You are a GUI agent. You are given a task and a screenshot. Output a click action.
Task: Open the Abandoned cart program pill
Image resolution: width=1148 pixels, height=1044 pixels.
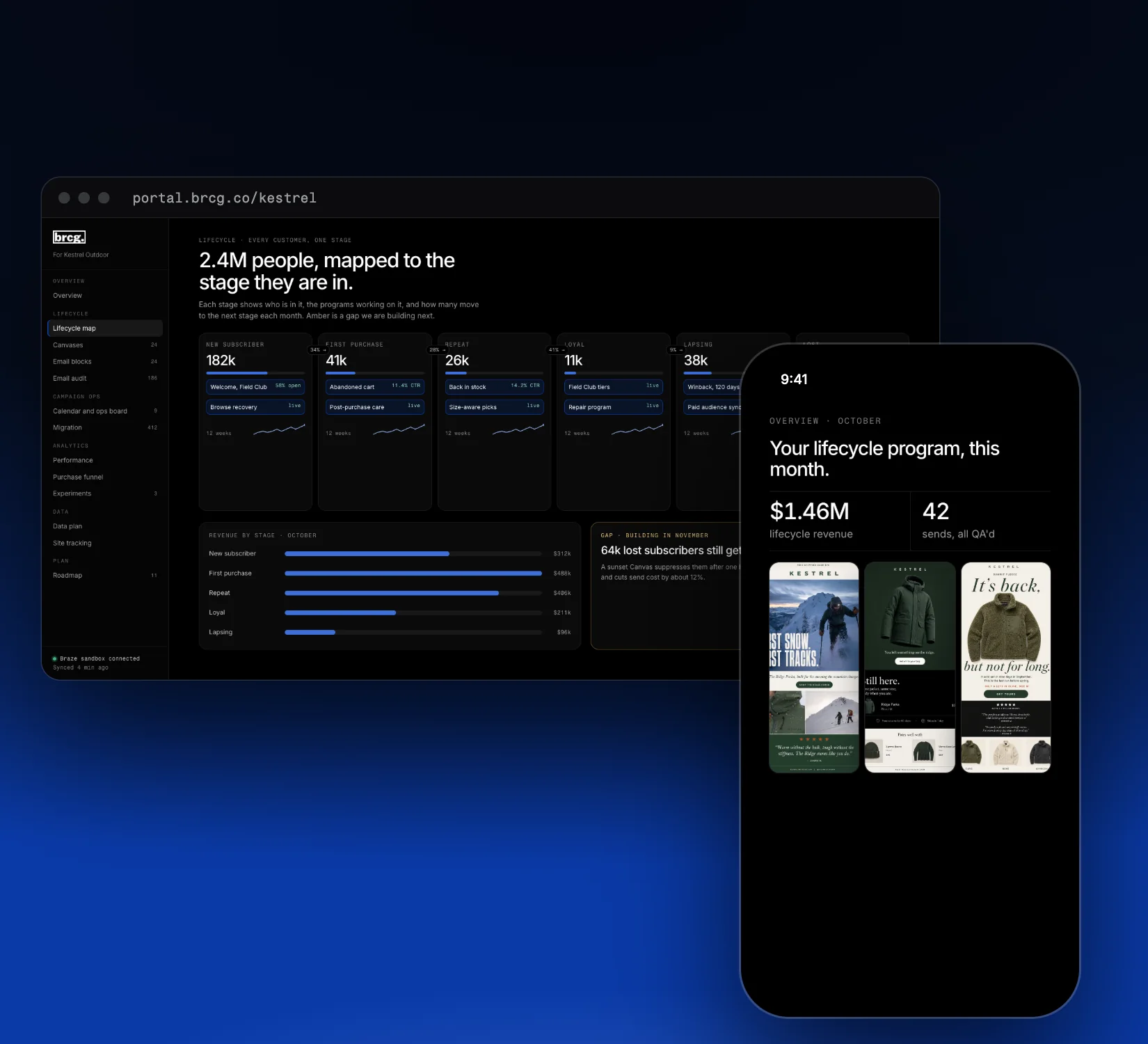(x=375, y=387)
